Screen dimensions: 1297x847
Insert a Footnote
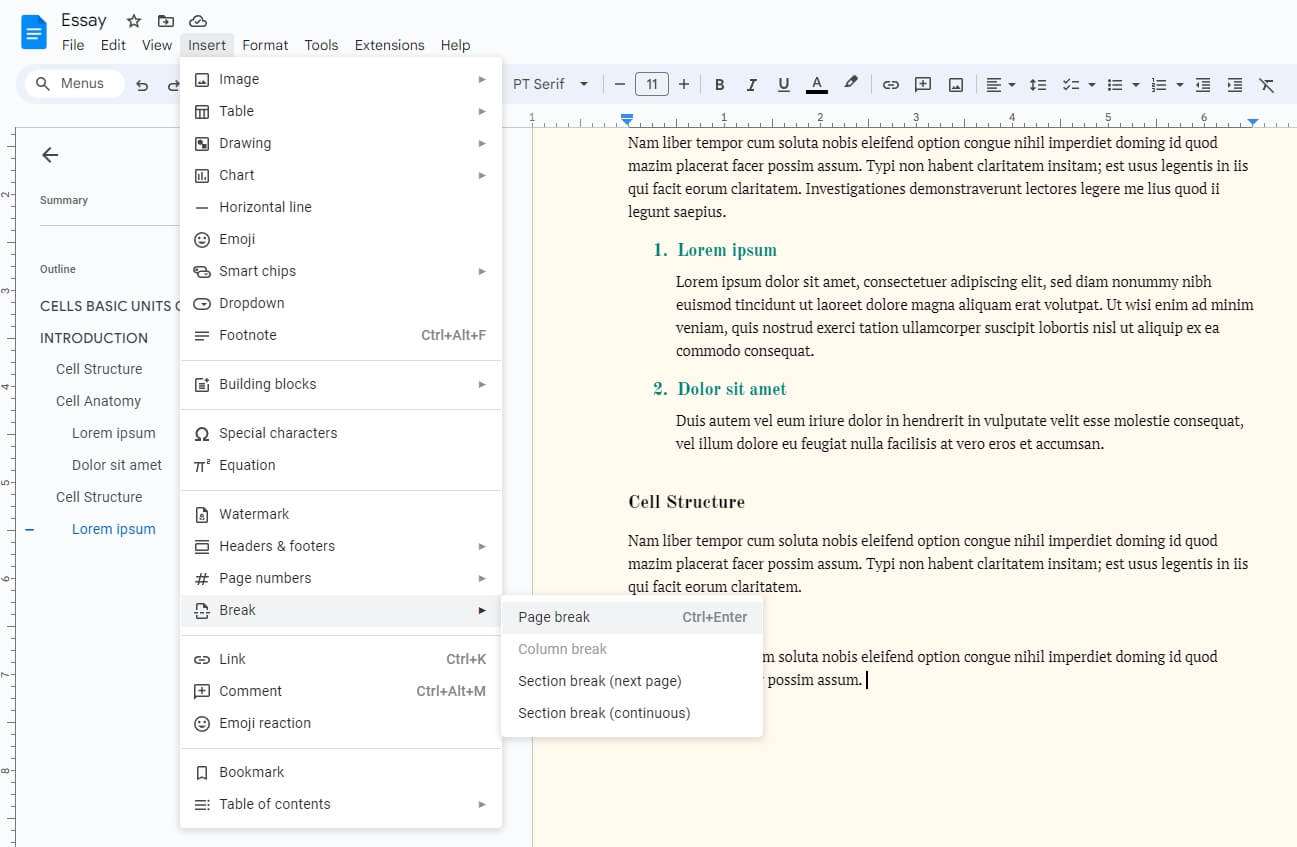click(340, 335)
